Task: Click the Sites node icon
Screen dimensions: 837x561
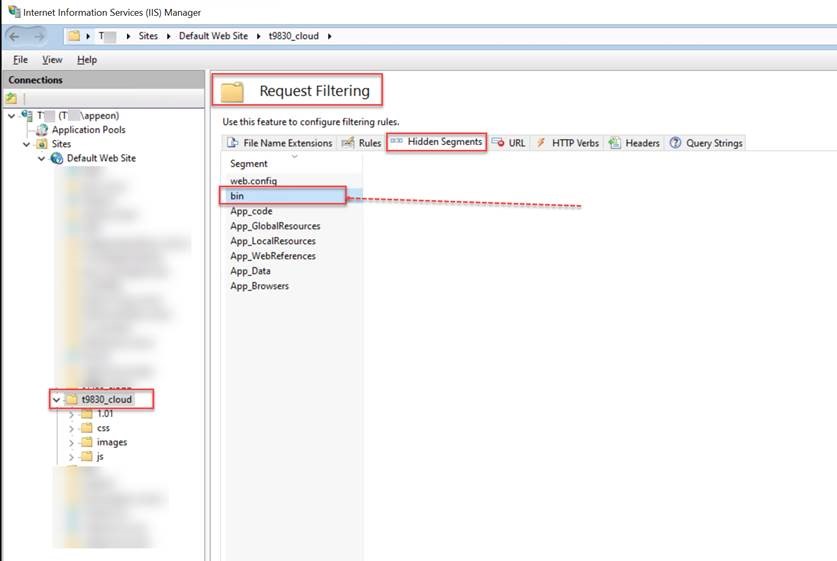Action: click(x=41, y=144)
